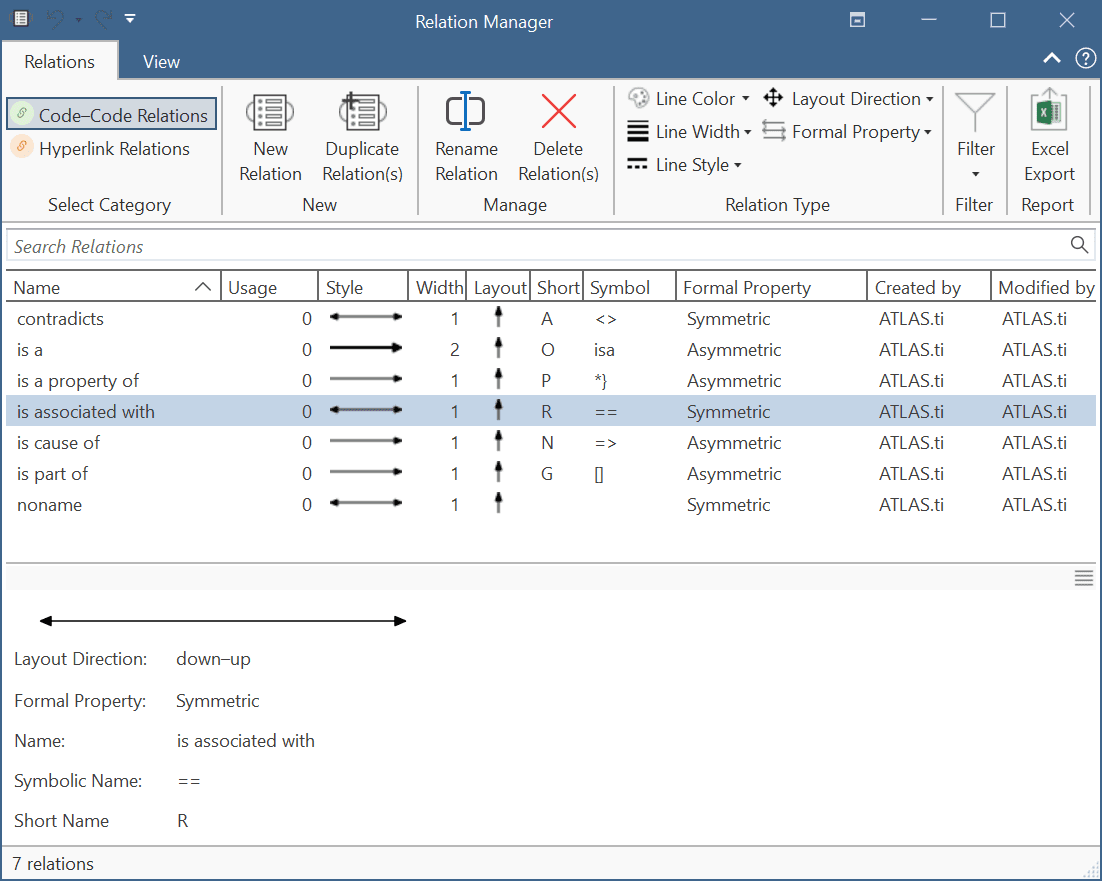
Task: Click layout direction arrow in 'noname' row
Action: (x=498, y=502)
